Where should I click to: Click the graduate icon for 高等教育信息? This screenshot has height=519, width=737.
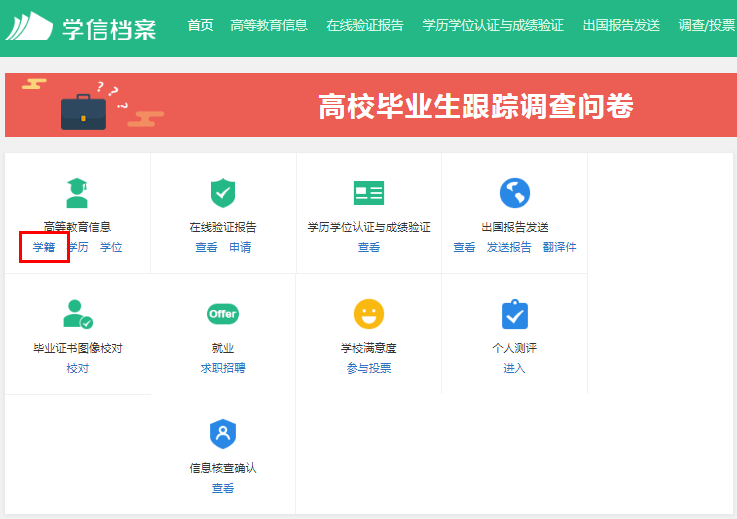[x=77, y=193]
